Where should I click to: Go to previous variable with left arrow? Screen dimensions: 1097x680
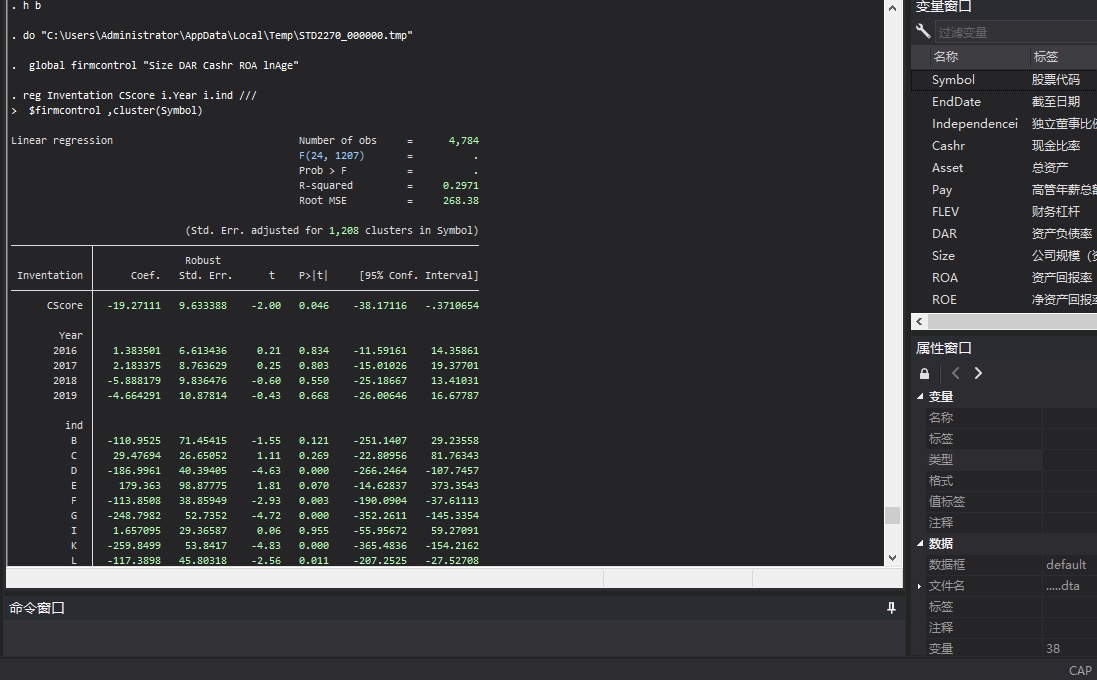point(955,374)
